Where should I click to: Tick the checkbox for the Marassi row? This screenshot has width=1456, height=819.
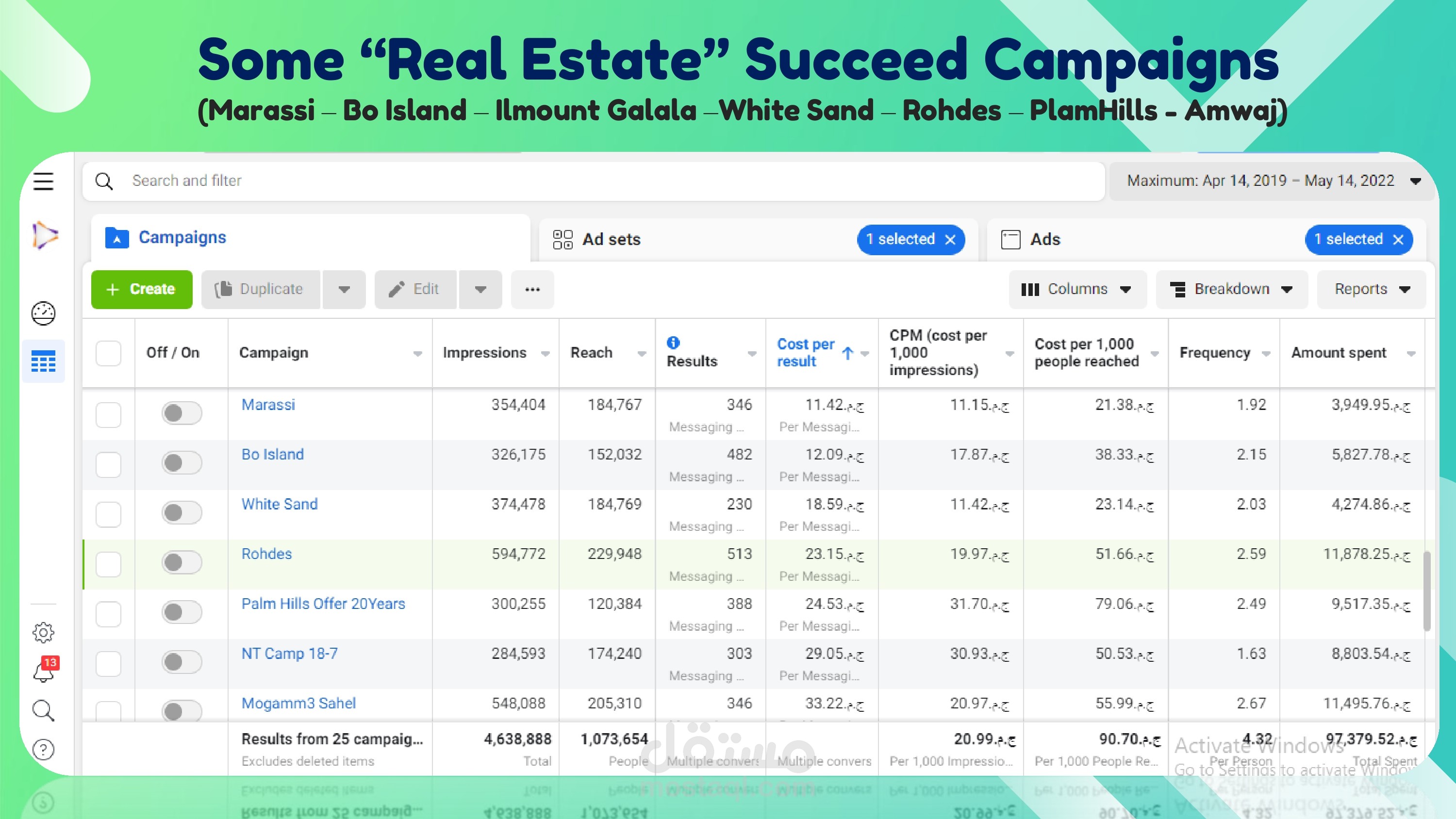pyautogui.click(x=109, y=415)
